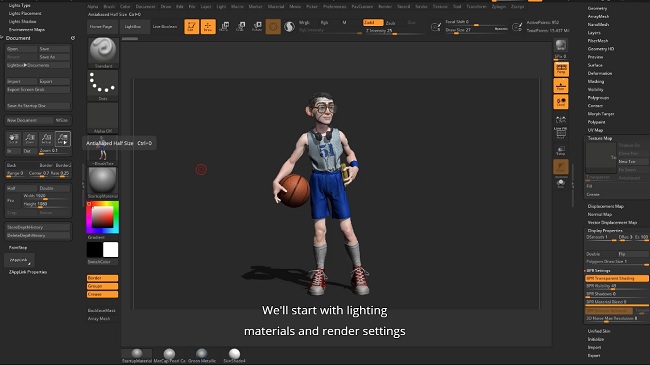Open the Render menu
This screenshot has width=650, height=365.
(x=385, y=7)
